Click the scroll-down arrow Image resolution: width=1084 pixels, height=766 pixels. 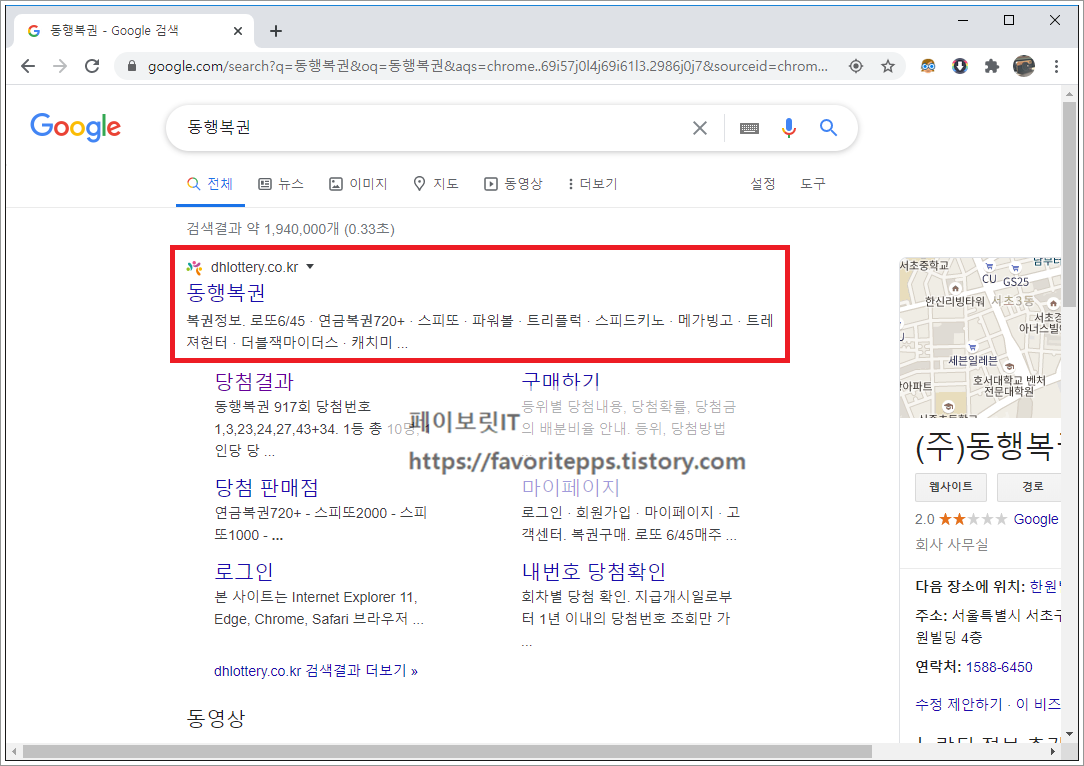(x=1069, y=734)
